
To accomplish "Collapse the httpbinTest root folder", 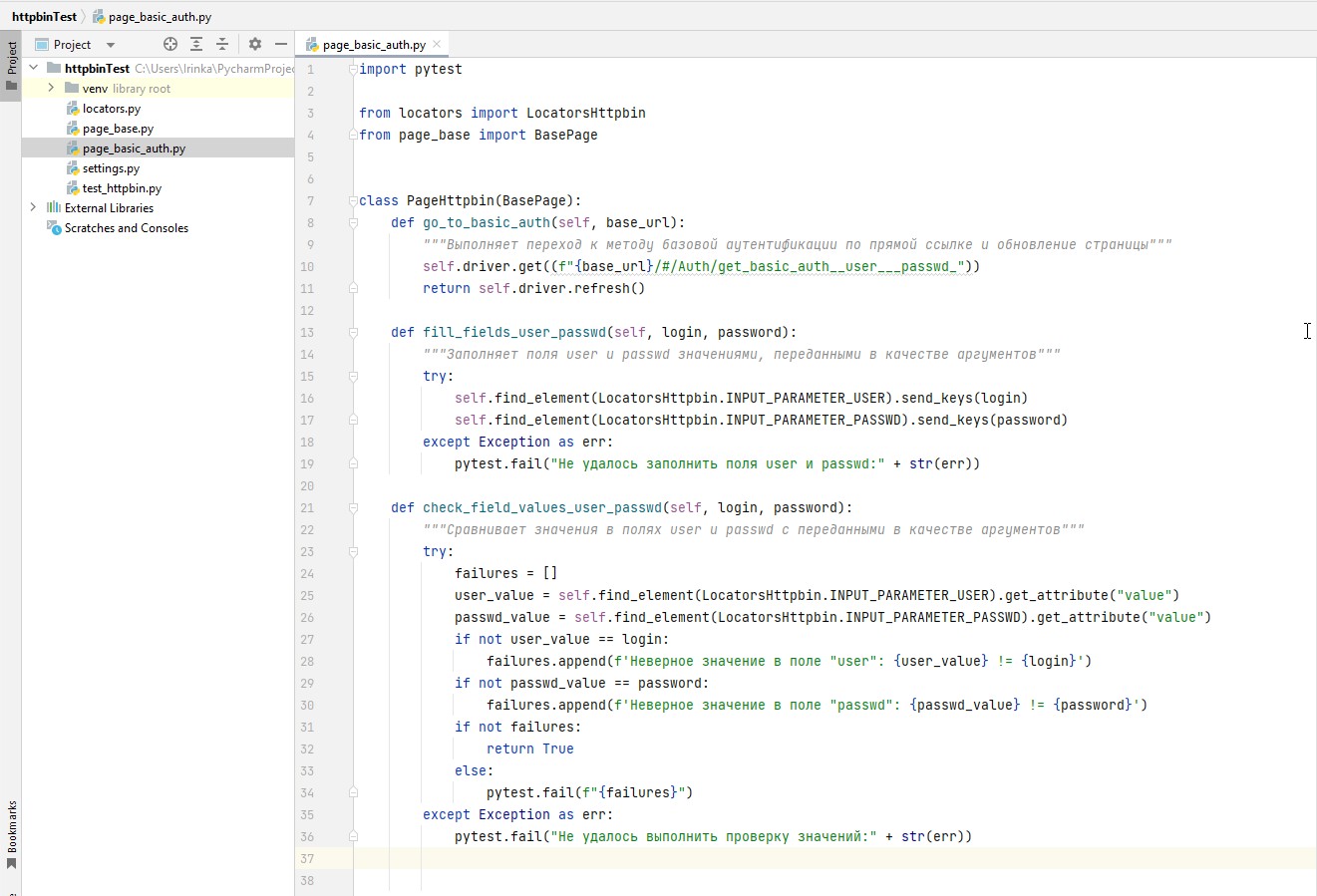I will [x=34, y=68].
